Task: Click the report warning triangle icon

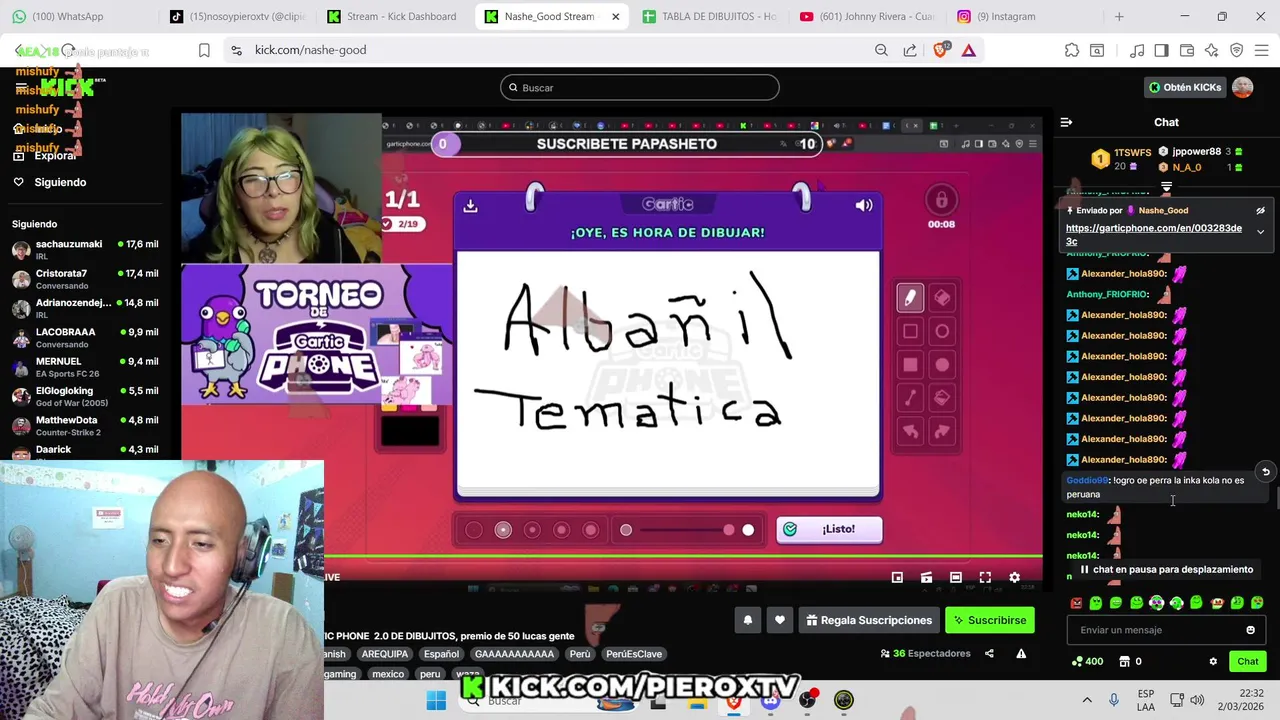Action: 1021,654
